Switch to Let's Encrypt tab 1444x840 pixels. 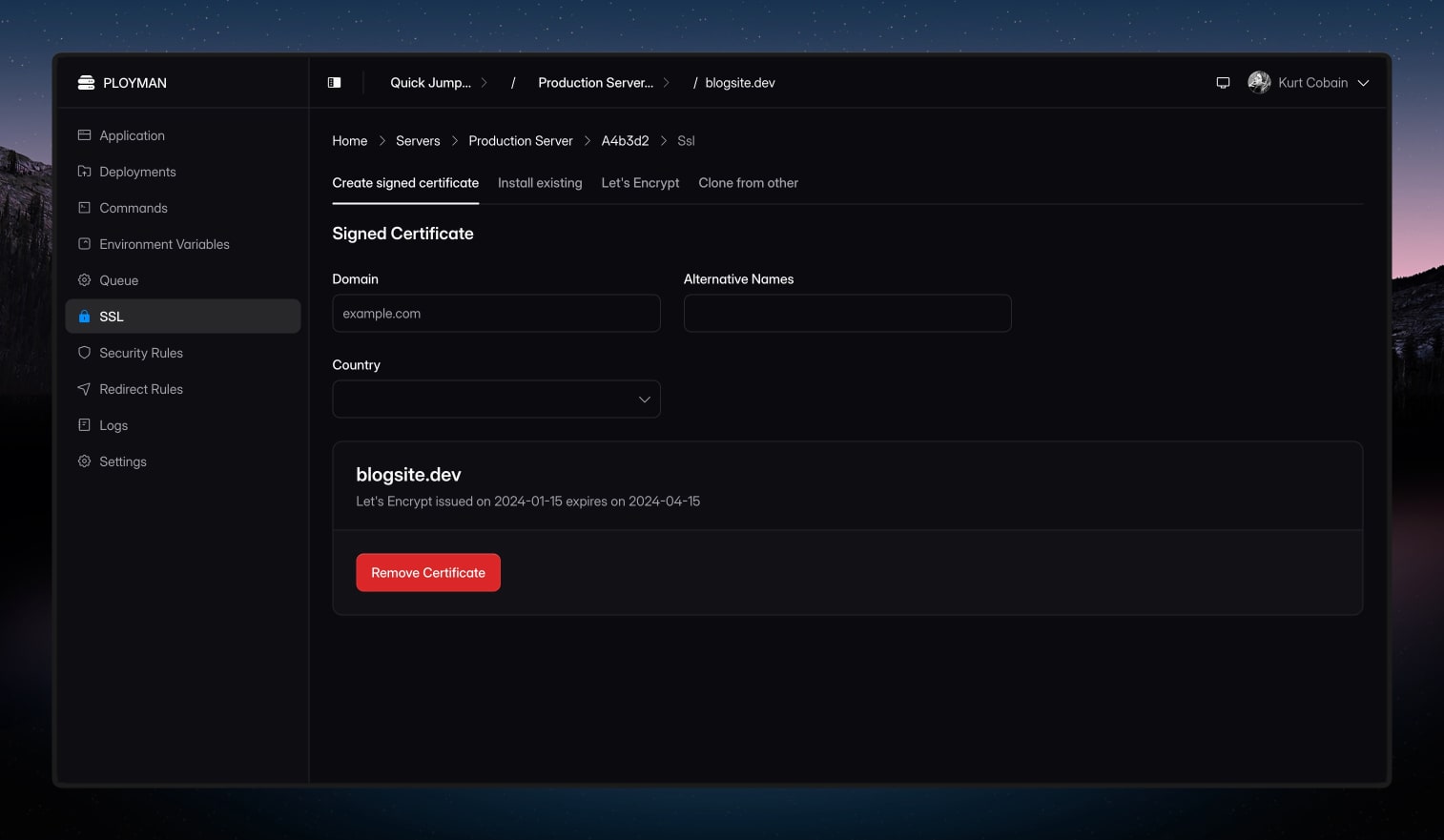640,183
